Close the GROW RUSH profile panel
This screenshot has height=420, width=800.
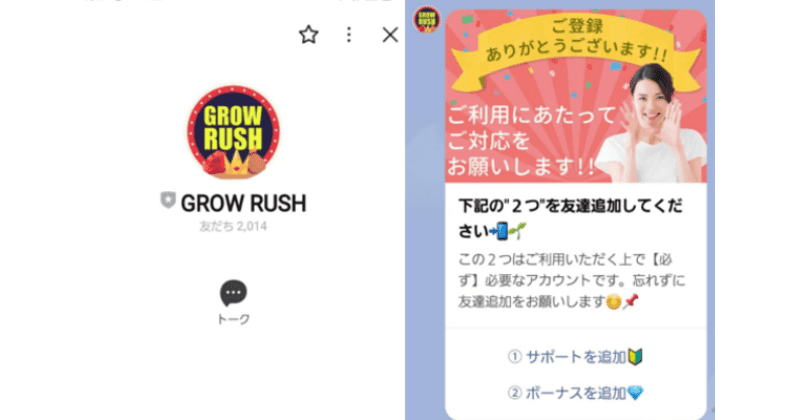(390, 35)
